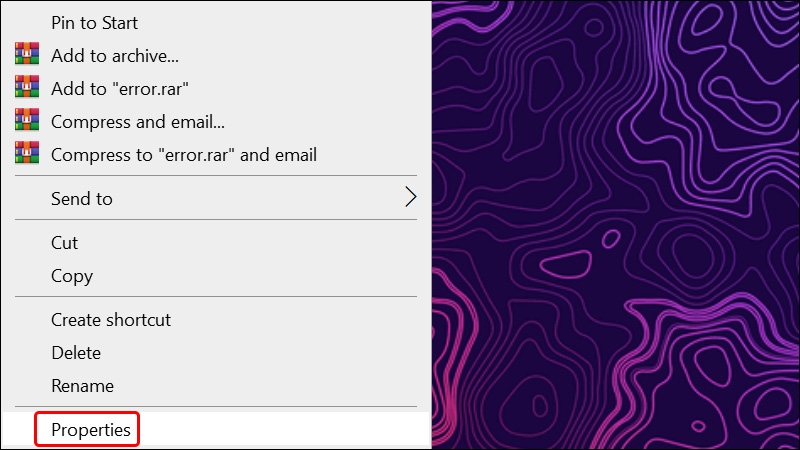
Task: Click WinRAR icon for Compress to "error.rar" and email
Action: point(27,154)
